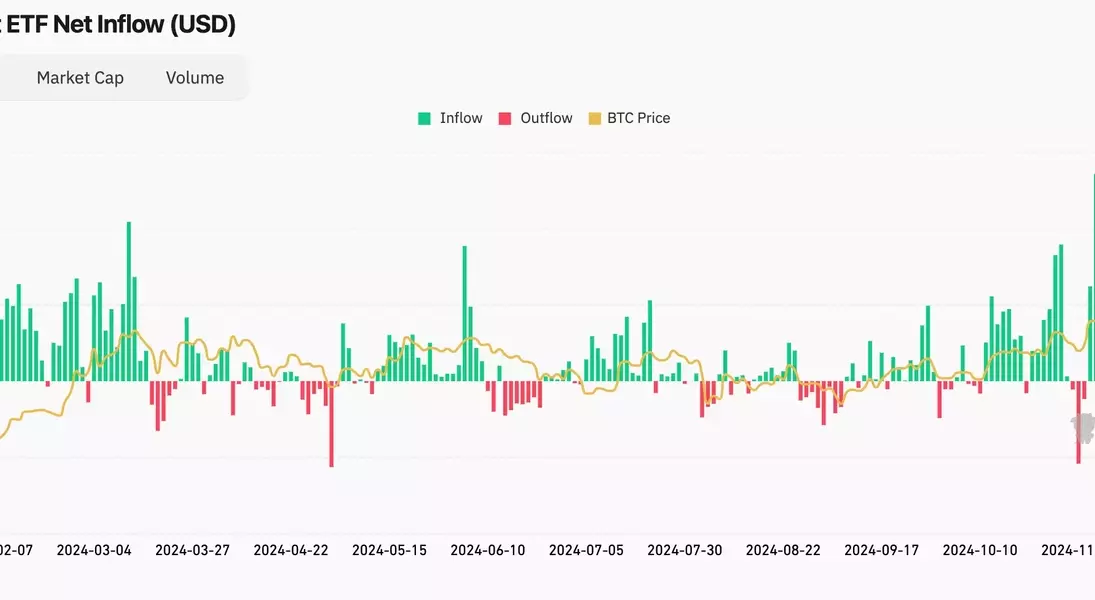Screen dimensions: 1095x600
Task: Click the tall green bar near 2024-06-10
Action: pos(465,312)
